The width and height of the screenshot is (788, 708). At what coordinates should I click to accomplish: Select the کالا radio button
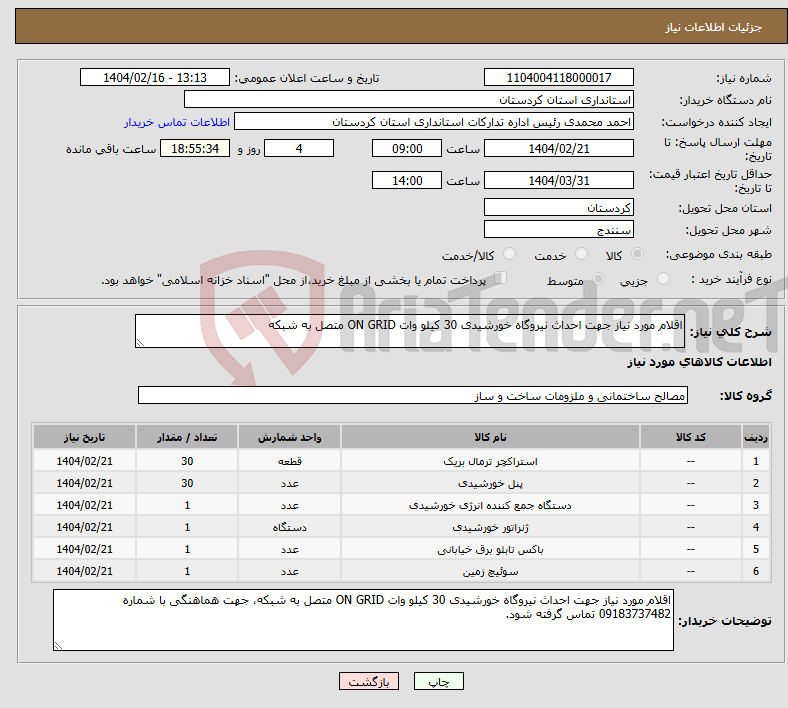pyautogui.click(x=637, y=254)
